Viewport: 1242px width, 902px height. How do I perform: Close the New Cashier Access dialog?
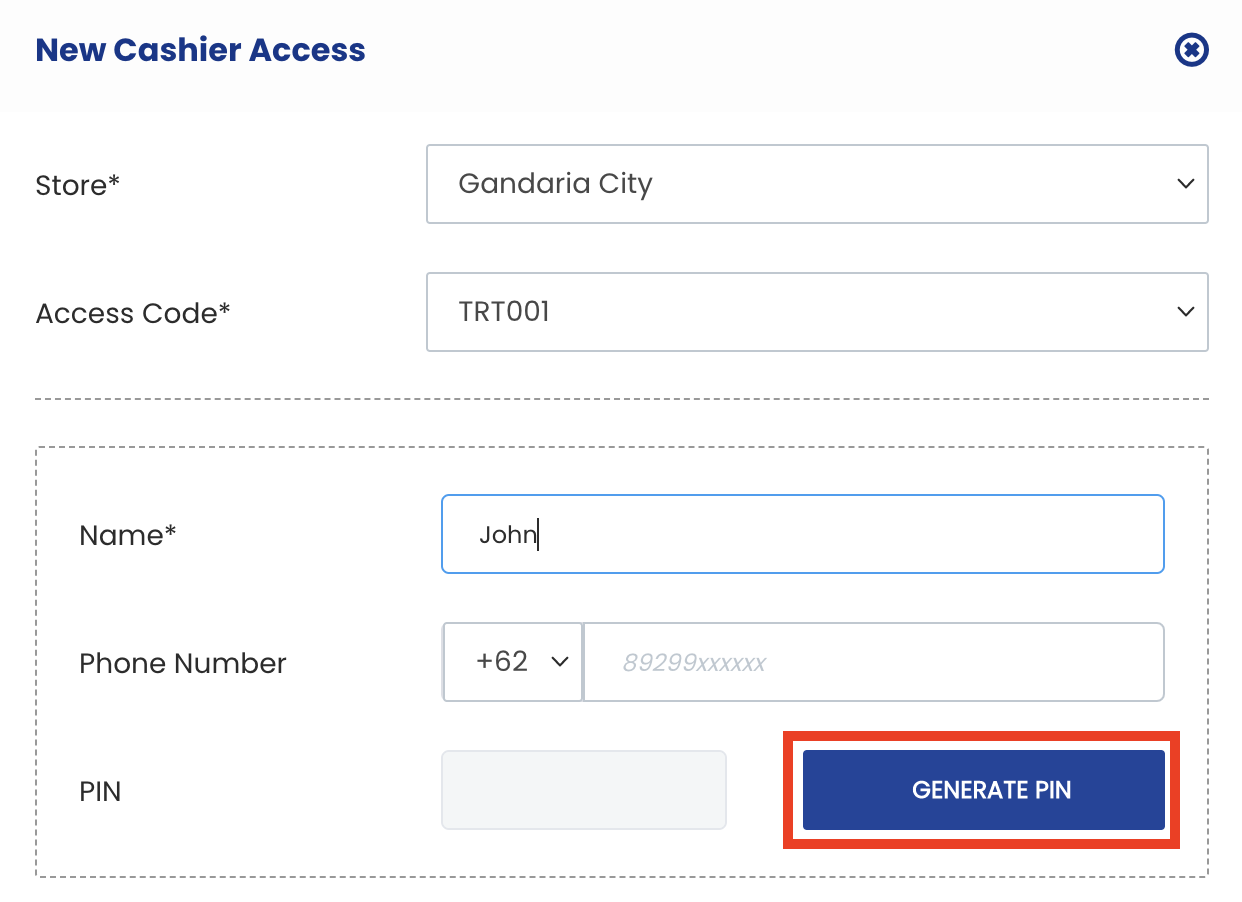1192,50
